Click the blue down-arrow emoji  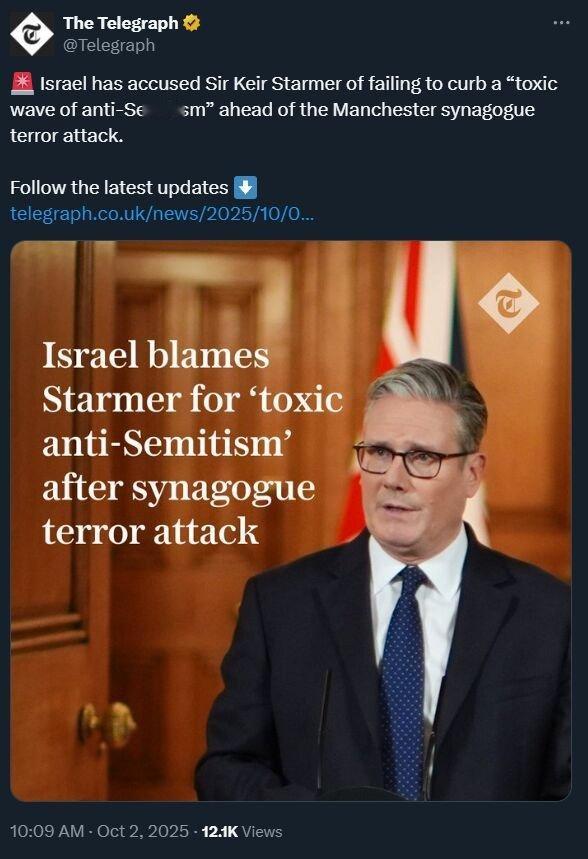[245, 187]
